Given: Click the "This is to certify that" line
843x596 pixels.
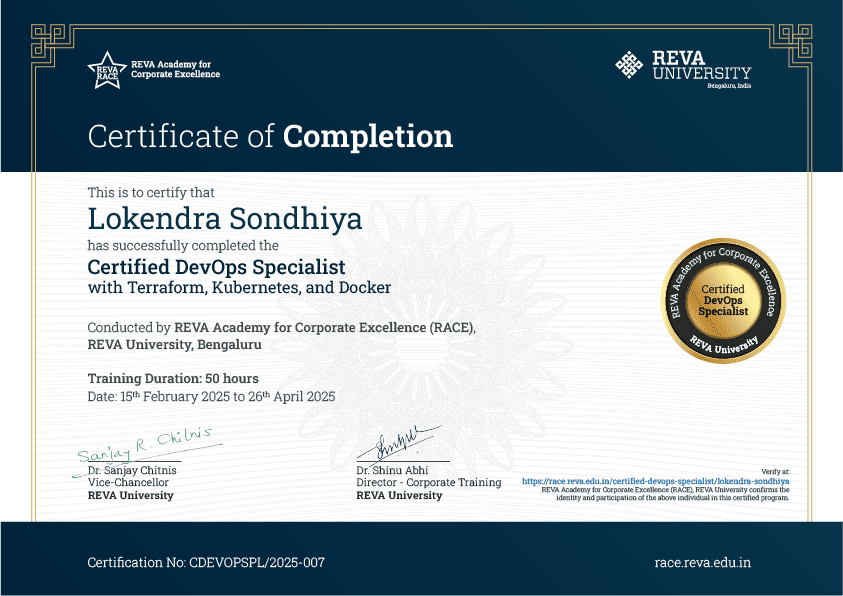Looking at the screenshot, I should click(x=151, y=192).
